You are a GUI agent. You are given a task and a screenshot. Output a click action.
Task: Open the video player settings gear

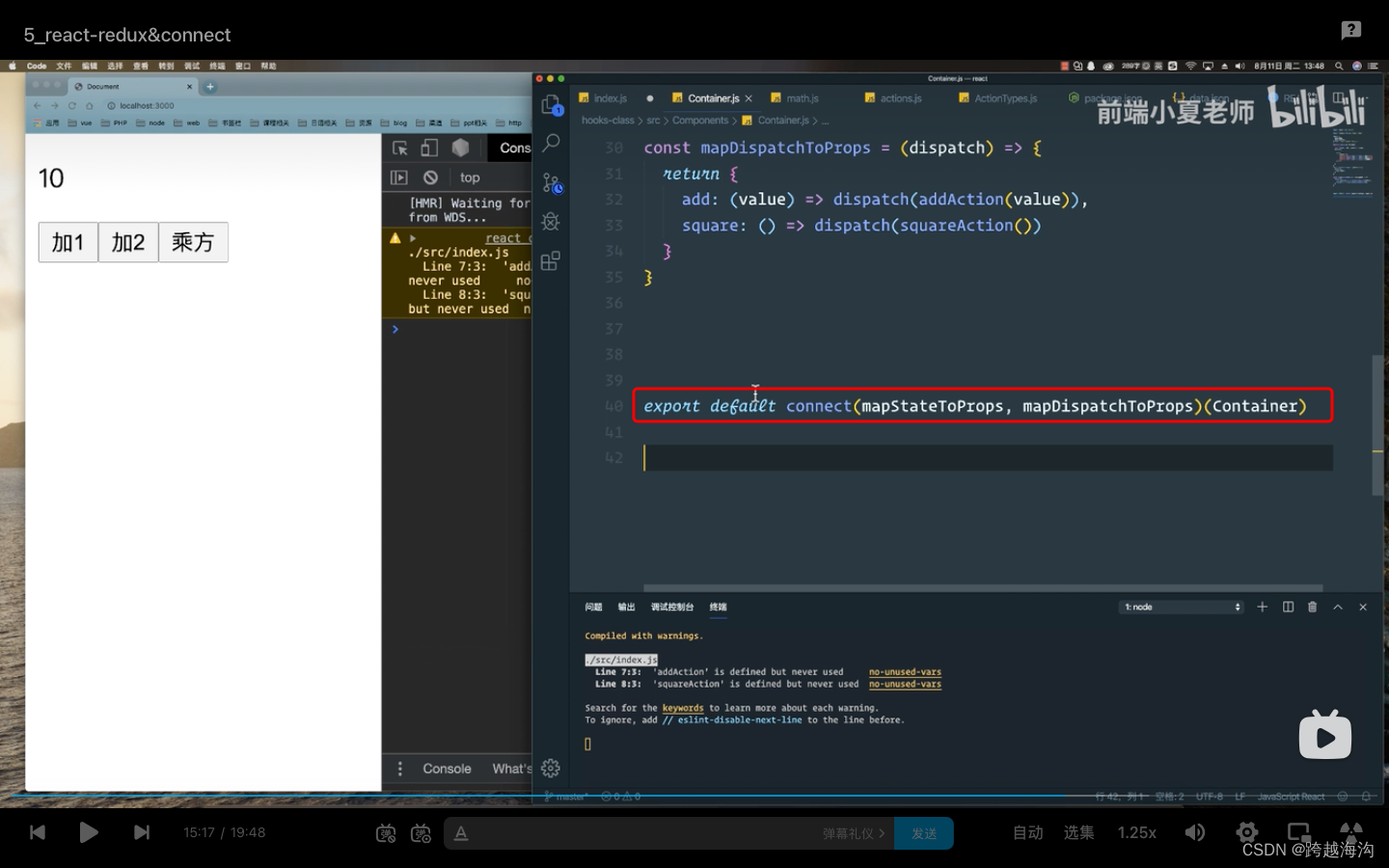[x=1247, y=832]
